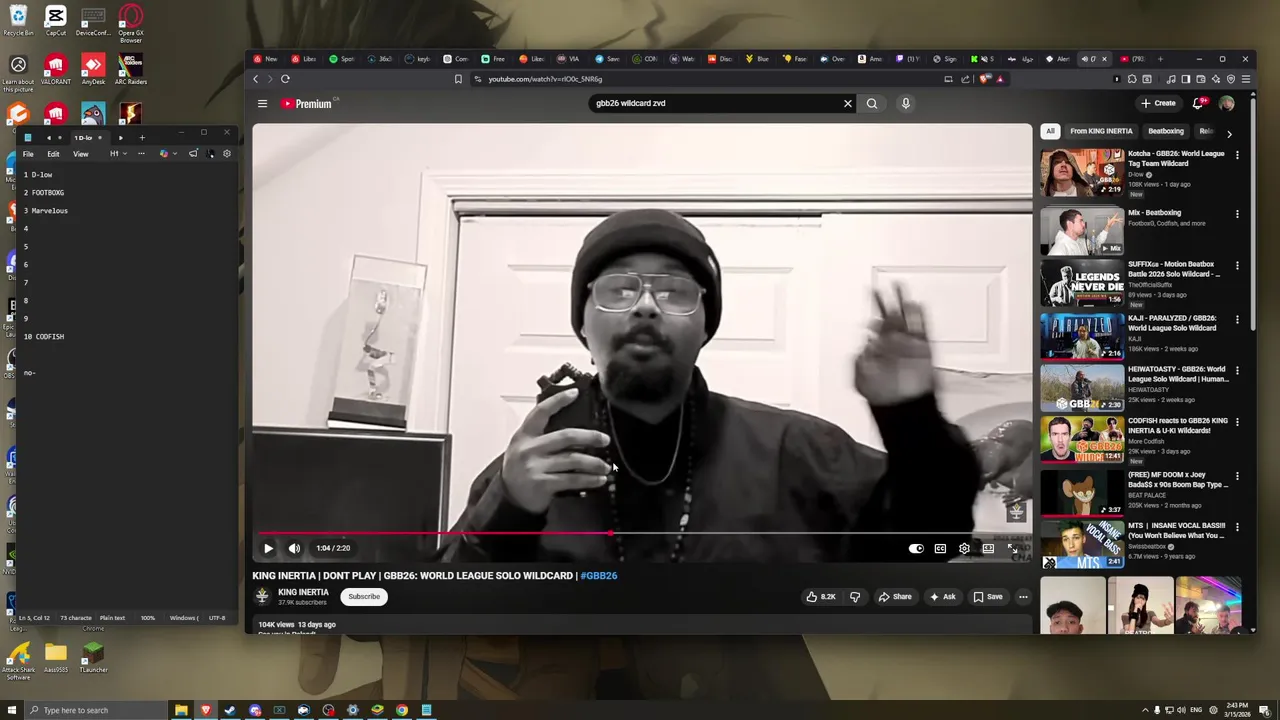Reload the page in the browser

(285, 79)
